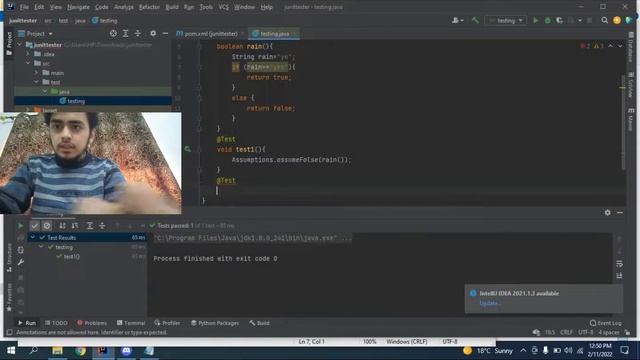Viewport: 640px width, 360px height.
Task: Locate opened file crosshair icon in Project panel
Action: pyautogui.click(x=113, y=33)
